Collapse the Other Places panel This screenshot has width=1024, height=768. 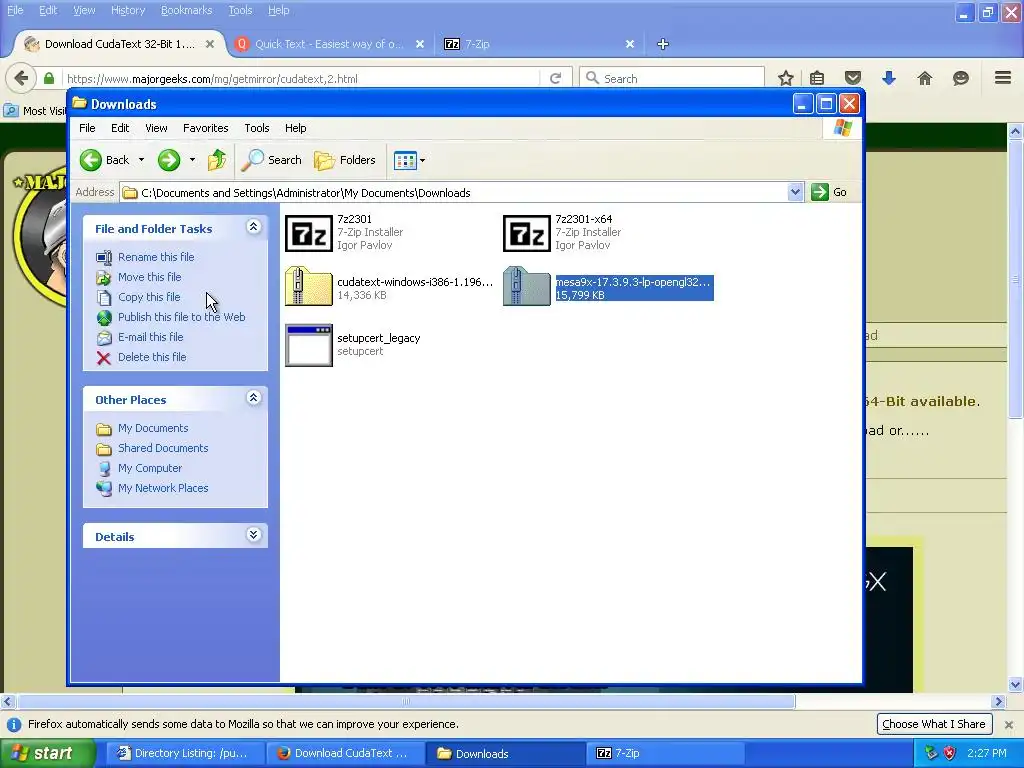pyautogui.click(x=253, y=398)
